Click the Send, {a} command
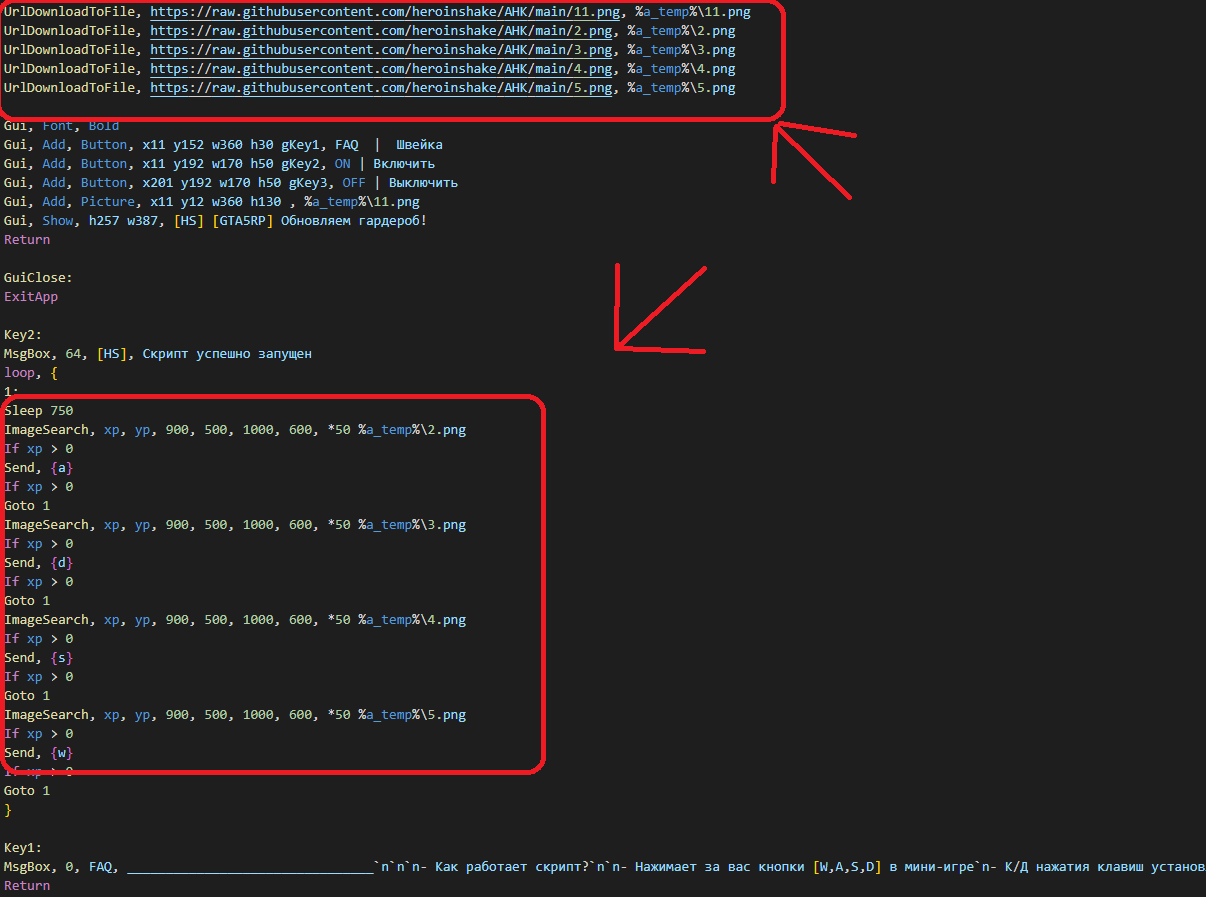1206x897 pixels. point(38,468)
